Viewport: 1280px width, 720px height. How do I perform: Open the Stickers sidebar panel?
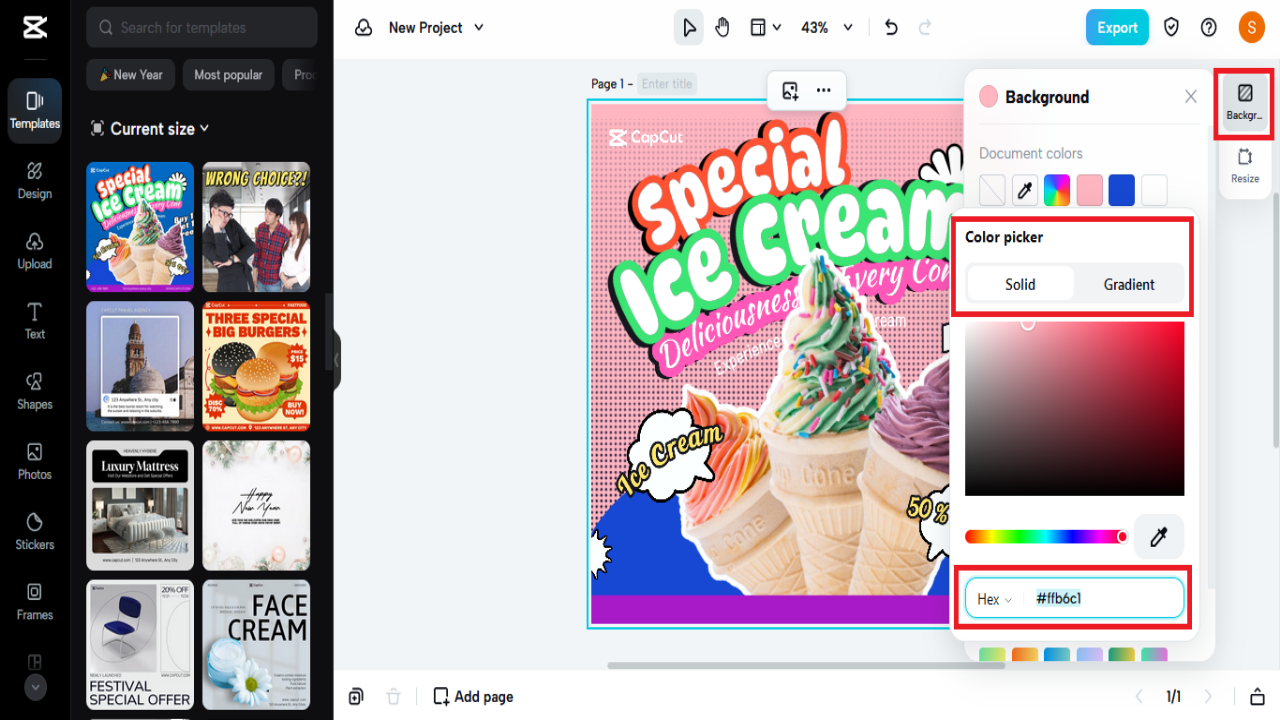(35, 531)
